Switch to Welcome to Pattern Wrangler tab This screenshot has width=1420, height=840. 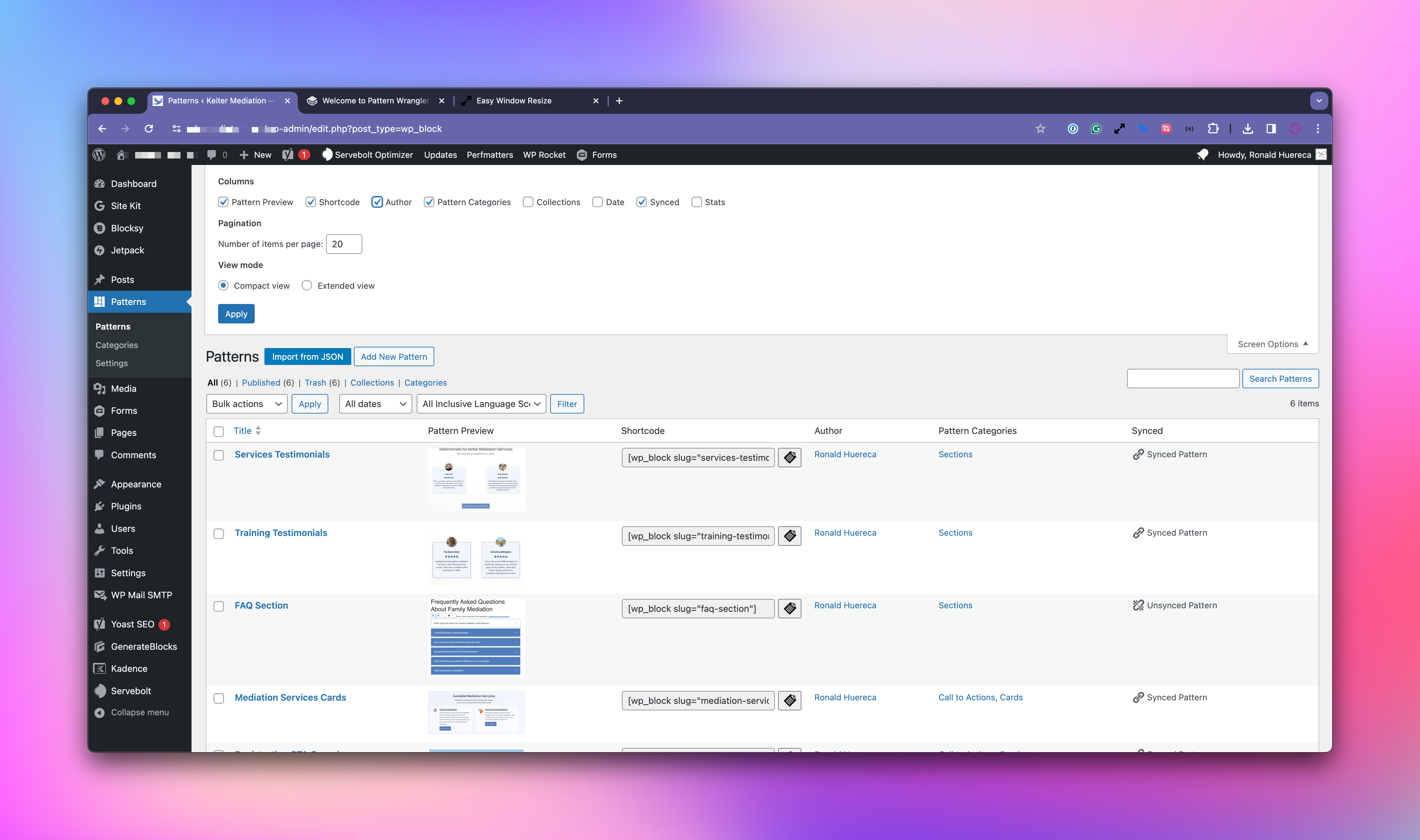[376, 101]
